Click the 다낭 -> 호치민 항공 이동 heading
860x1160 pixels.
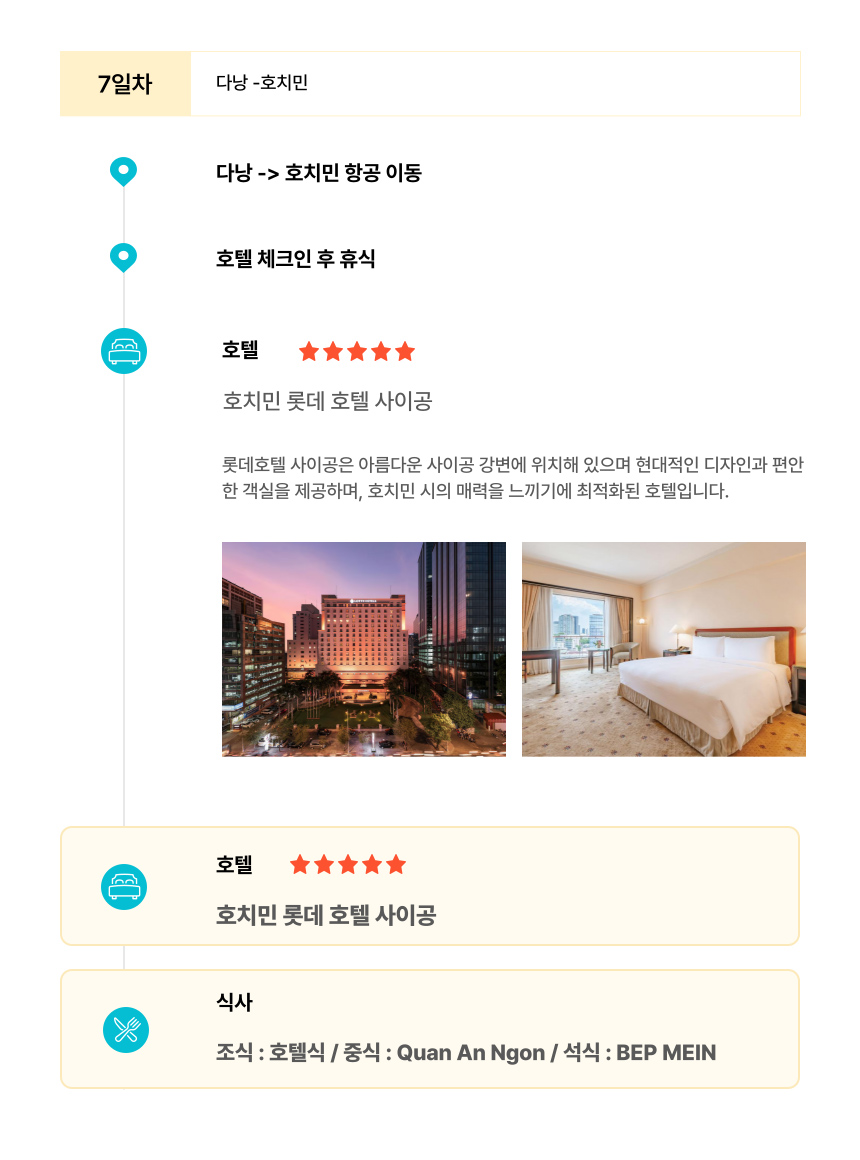(319, 172)
